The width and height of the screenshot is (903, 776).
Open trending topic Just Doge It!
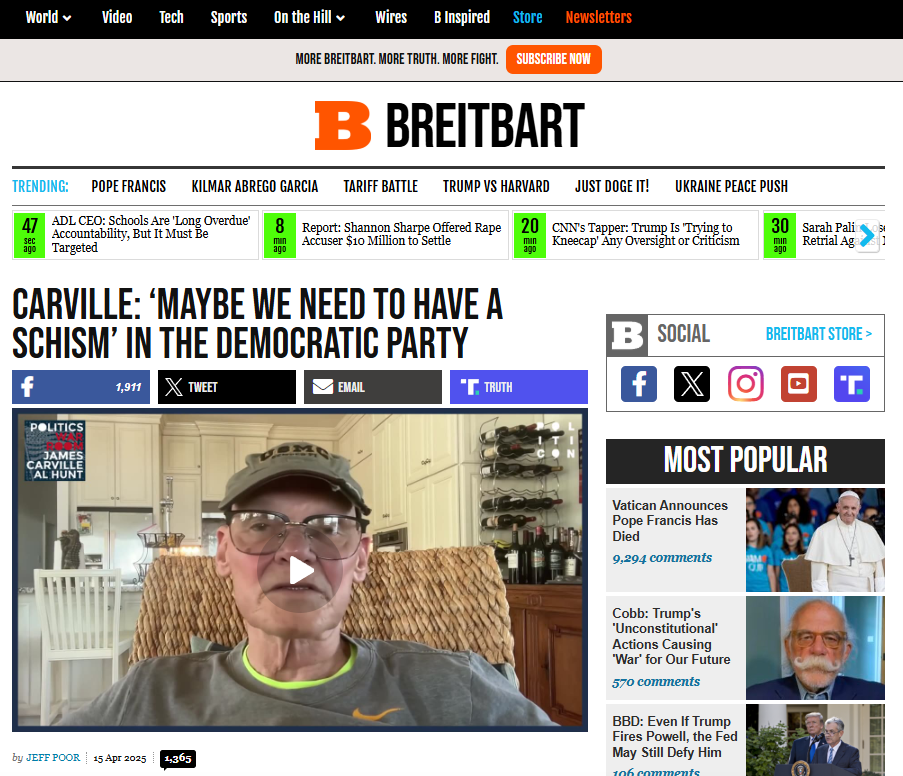612,187
